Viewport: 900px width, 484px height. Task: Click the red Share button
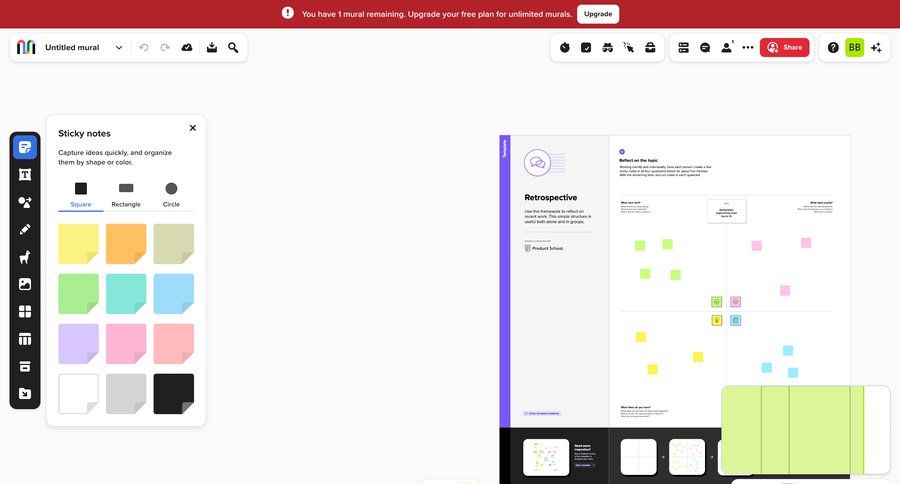[x=784, y=47]
